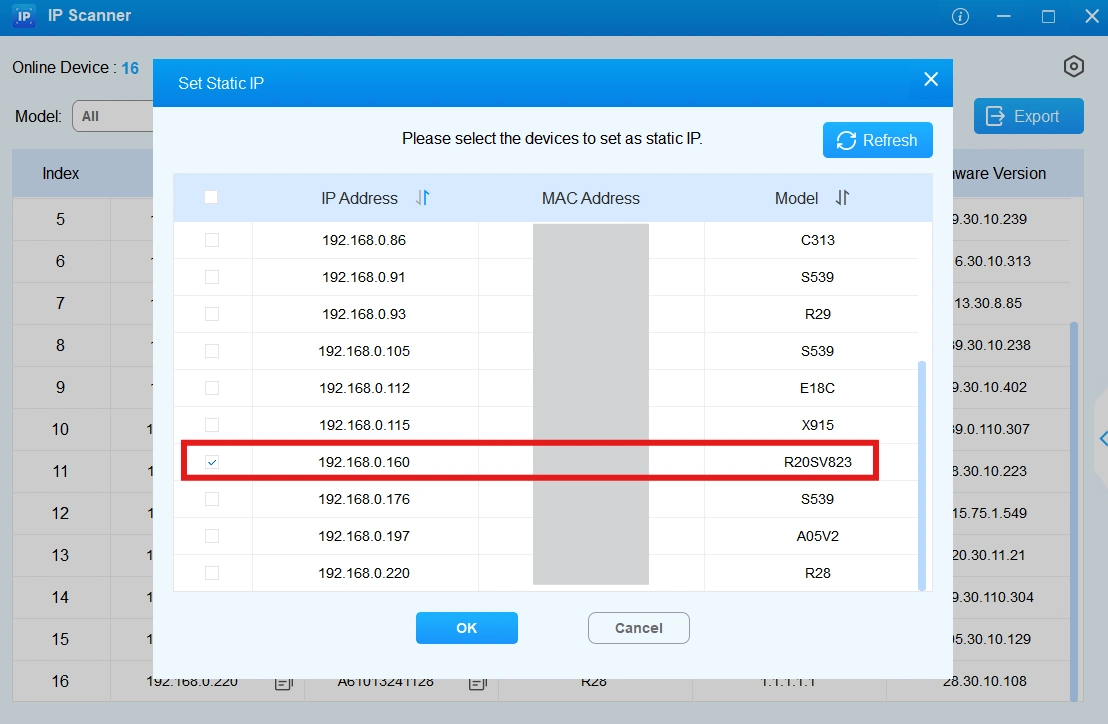Uncheck the 192.168.0.160 device checkbox

[211, 462]
